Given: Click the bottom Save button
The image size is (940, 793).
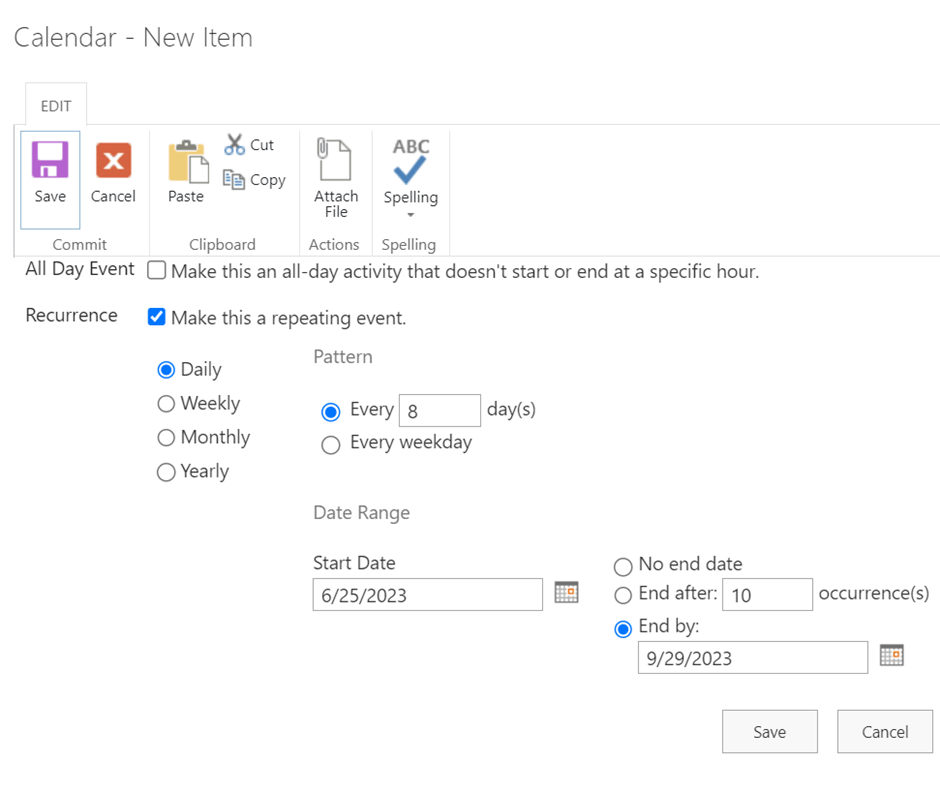Looking at the screenshot, I should click(x=770, y=731).
